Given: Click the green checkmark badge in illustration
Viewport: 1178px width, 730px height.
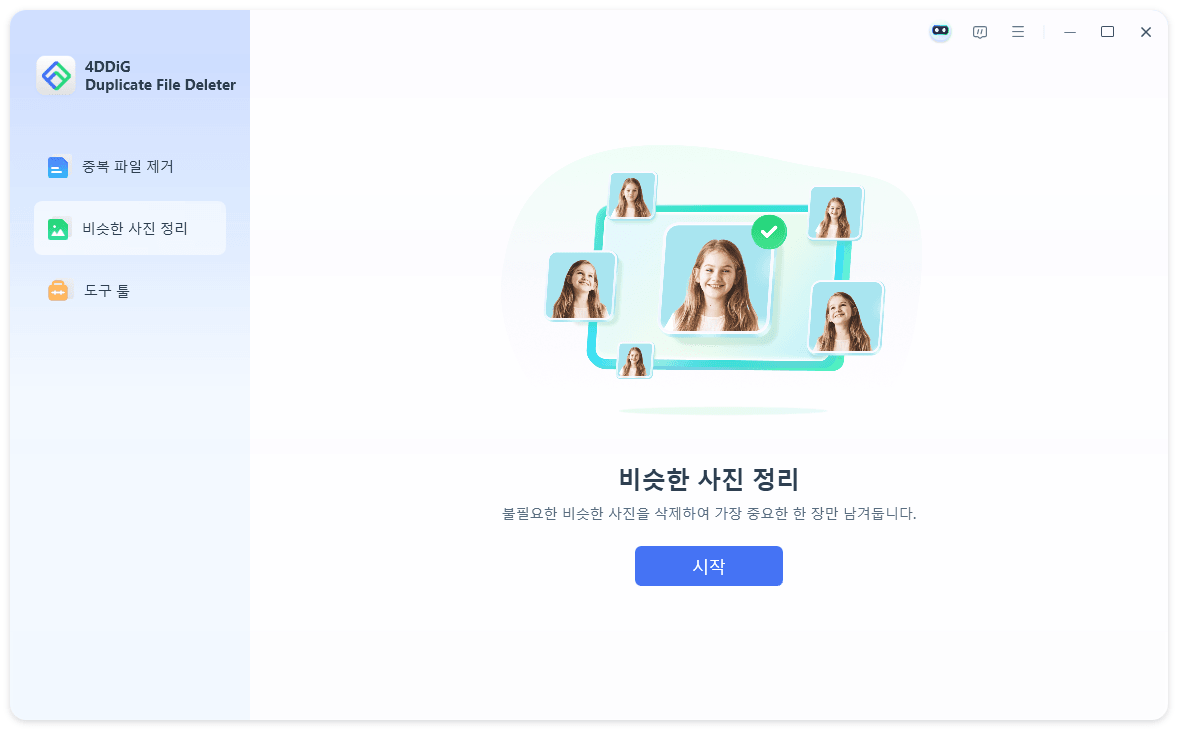Looking at the screenshot, I should coord(769,232).
